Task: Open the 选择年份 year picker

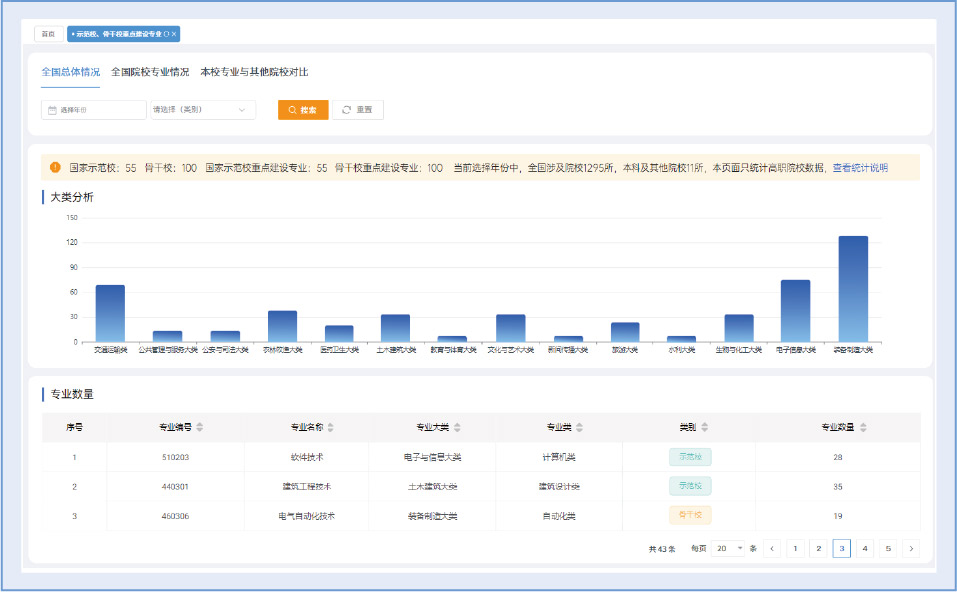Action: 94,110
